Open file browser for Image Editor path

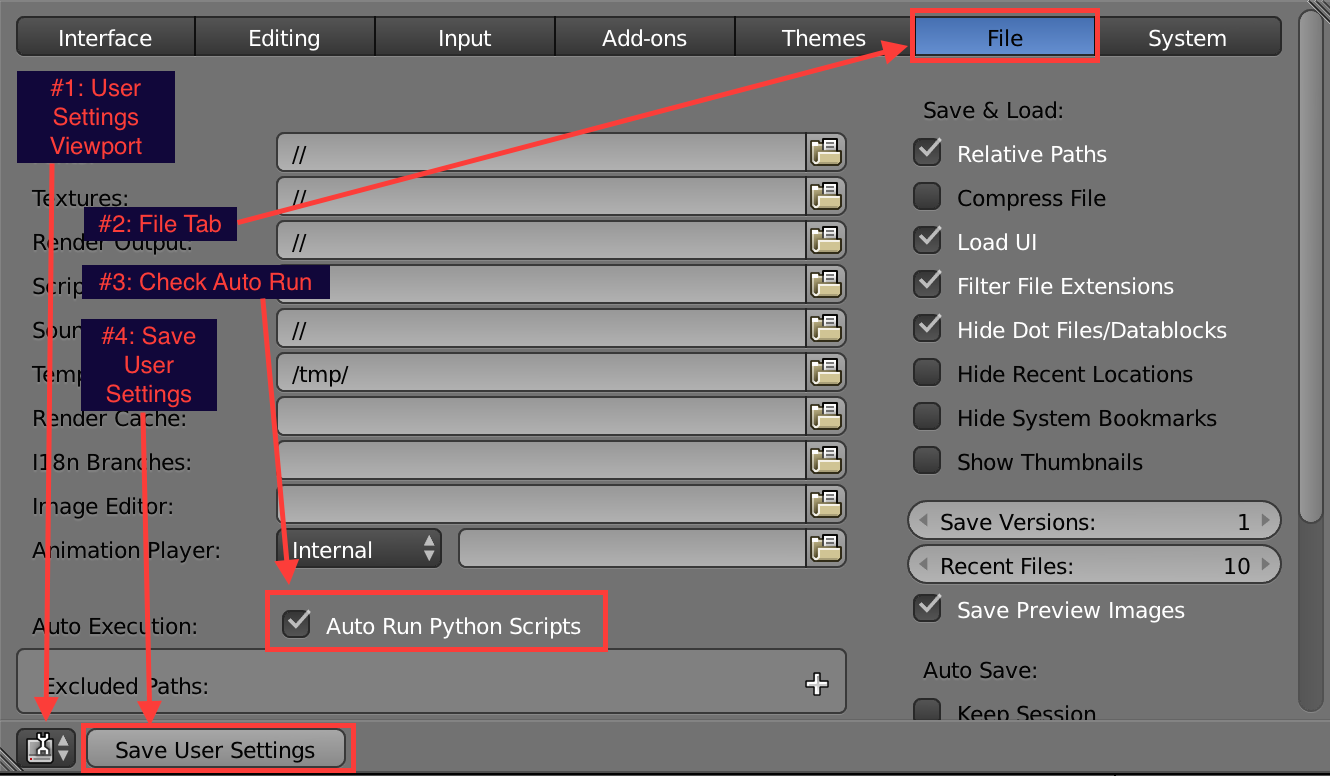point(827,504)
